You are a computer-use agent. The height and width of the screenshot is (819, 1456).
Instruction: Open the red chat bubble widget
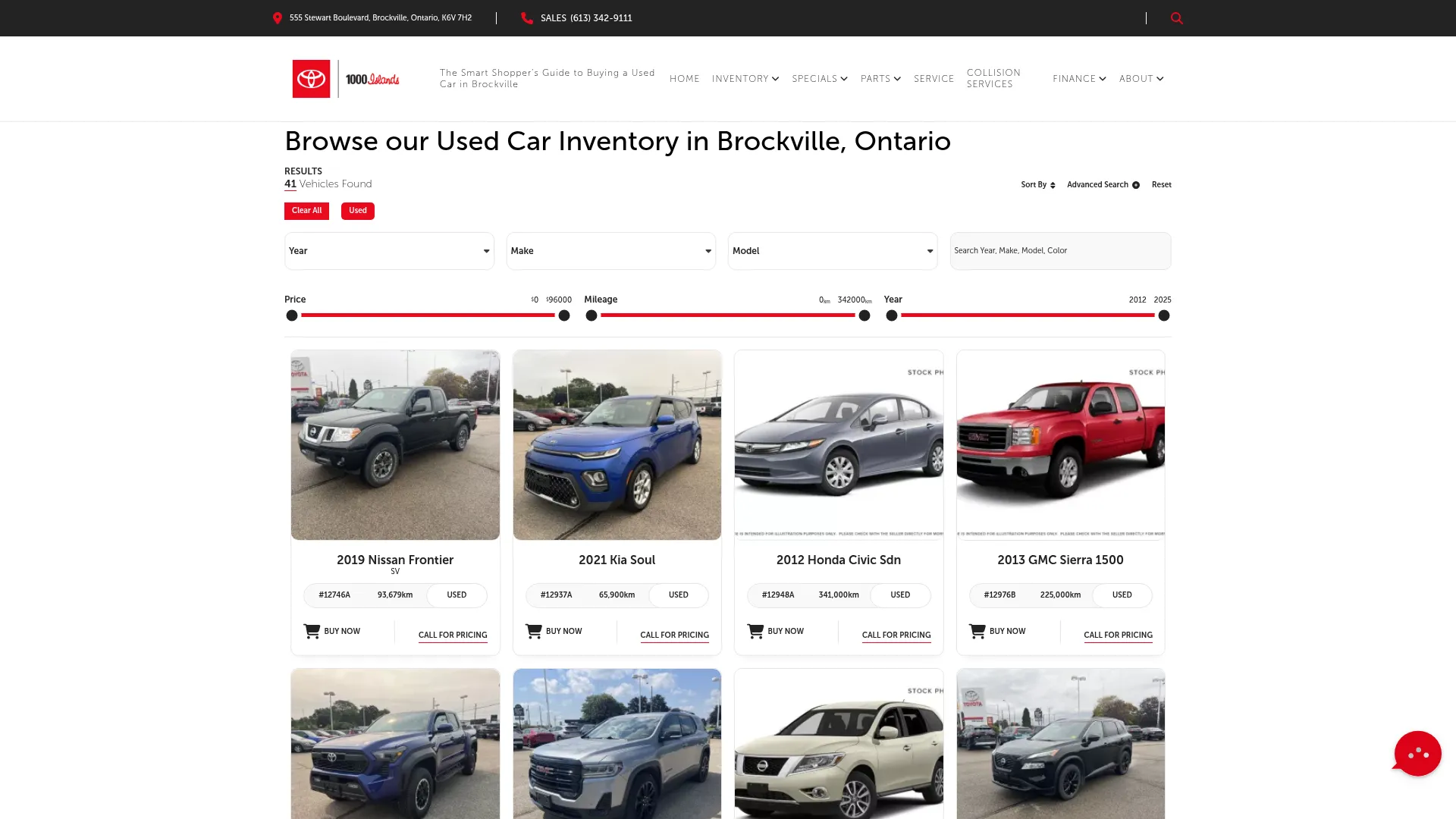click(x=1417, y=753)
